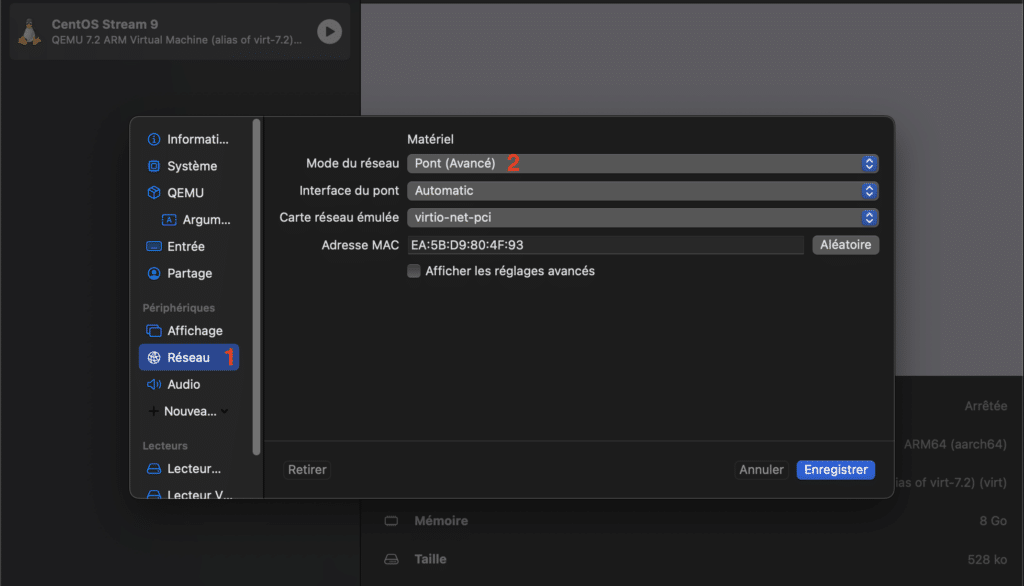Select CentOS Stream 9 in VM list

[x=180, y=31]
